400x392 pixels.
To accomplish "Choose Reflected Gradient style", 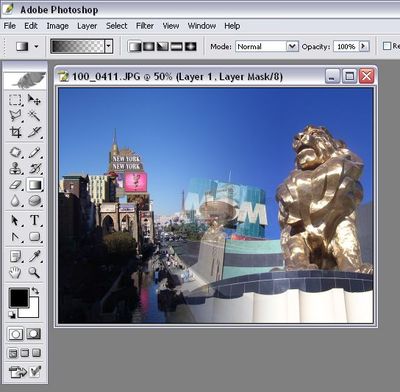I will pos(176,46).
